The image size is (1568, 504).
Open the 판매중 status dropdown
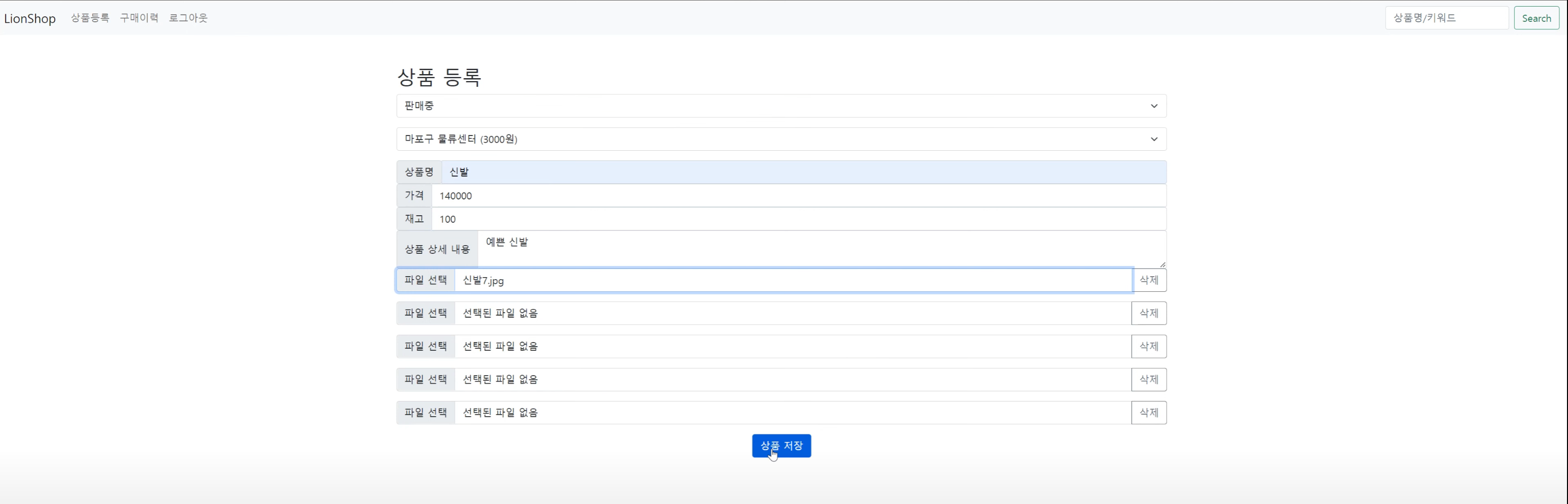(782, 106)
